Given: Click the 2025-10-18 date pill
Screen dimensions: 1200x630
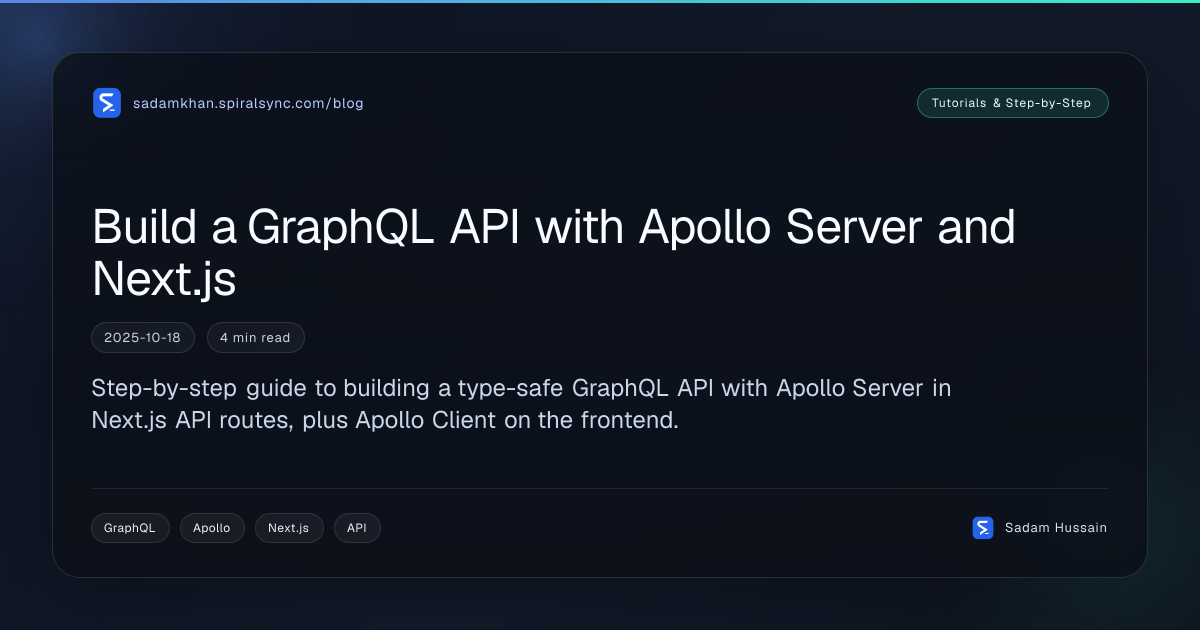Looking at the screenshot, I should (142, 338).
